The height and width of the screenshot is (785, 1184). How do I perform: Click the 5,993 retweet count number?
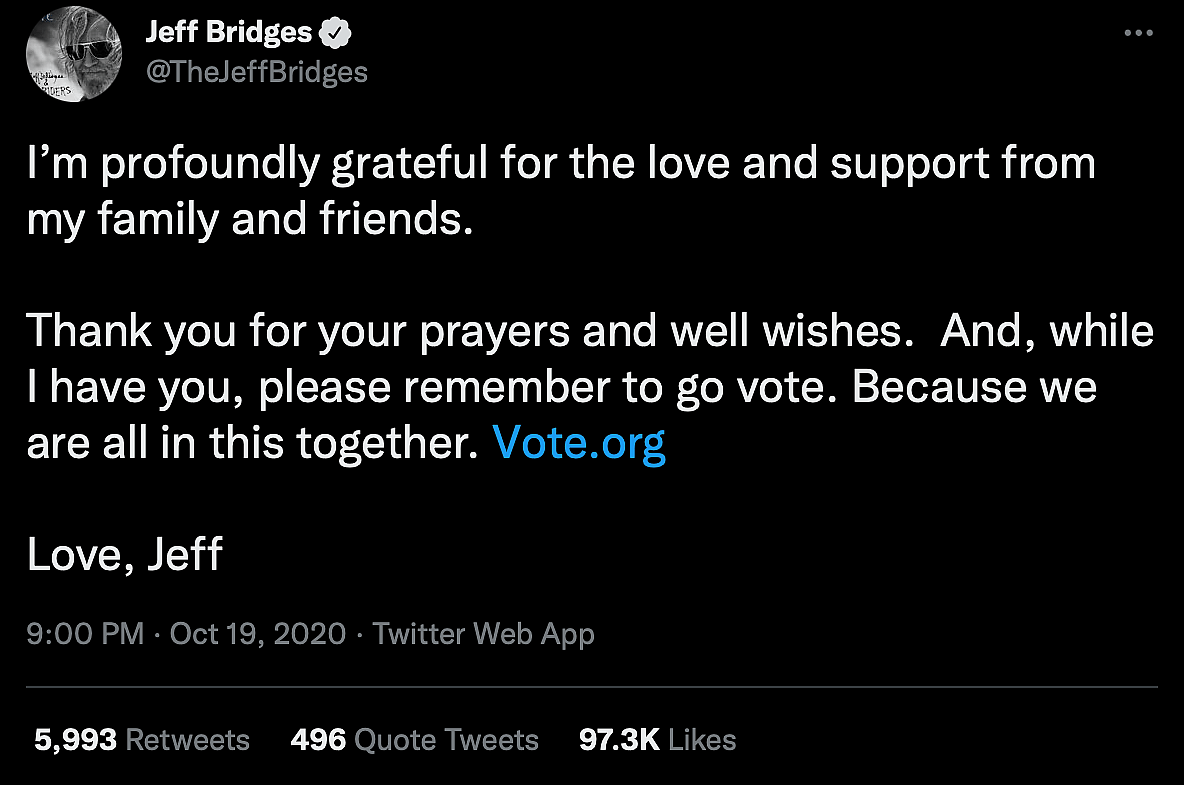tap(76, 740)
